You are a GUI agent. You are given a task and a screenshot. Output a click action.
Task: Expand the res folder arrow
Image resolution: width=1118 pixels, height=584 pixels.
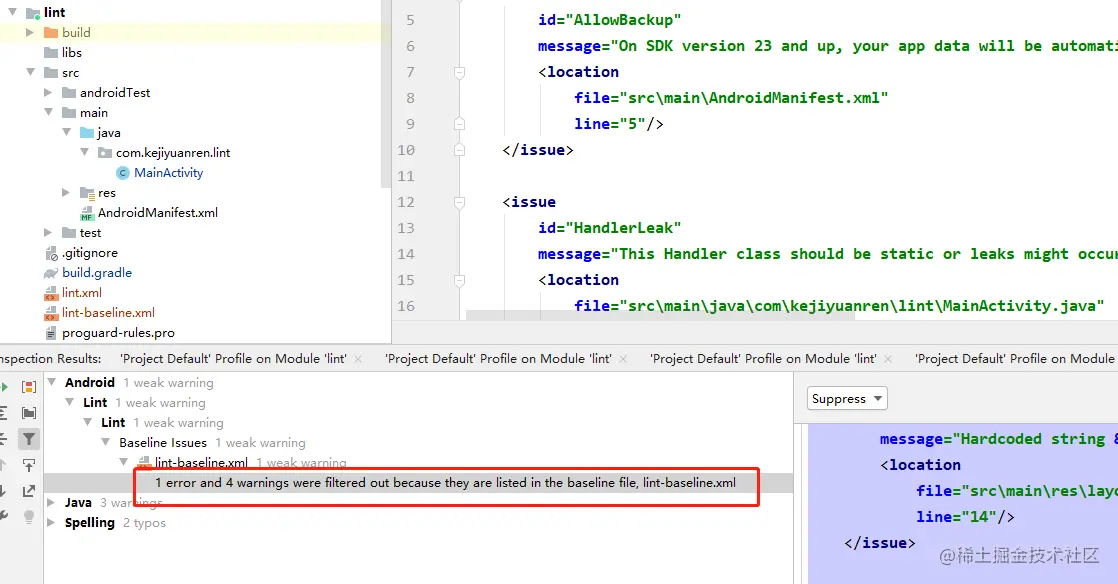click(66, 192)
